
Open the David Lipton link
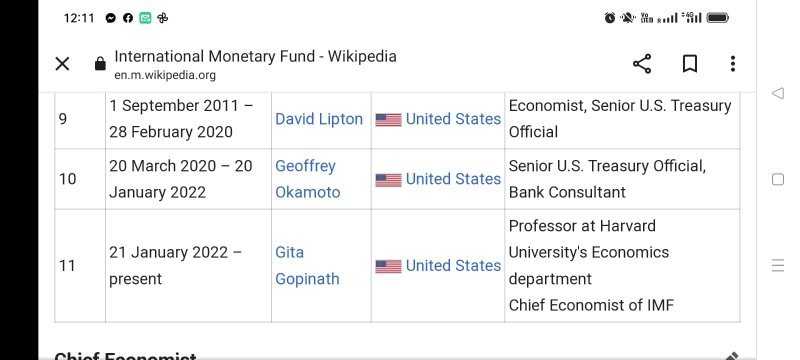click(319, 119)
